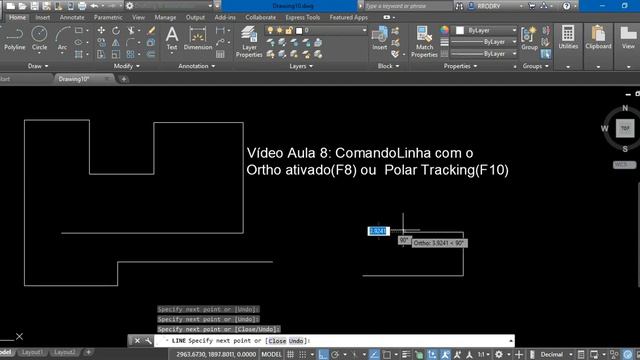Screen dimensions: 640x360
Task: Click the TOP face of ViewCube
Action: point(625,128)
